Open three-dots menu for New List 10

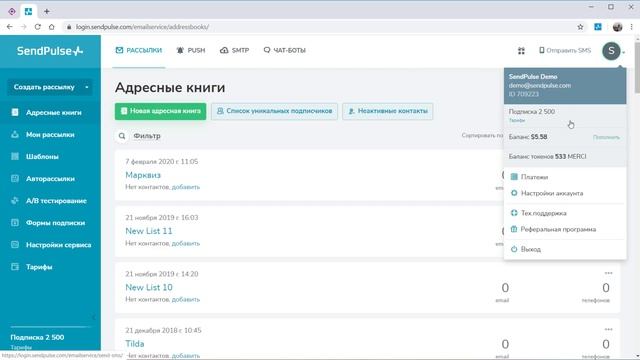tap(608, 273)
